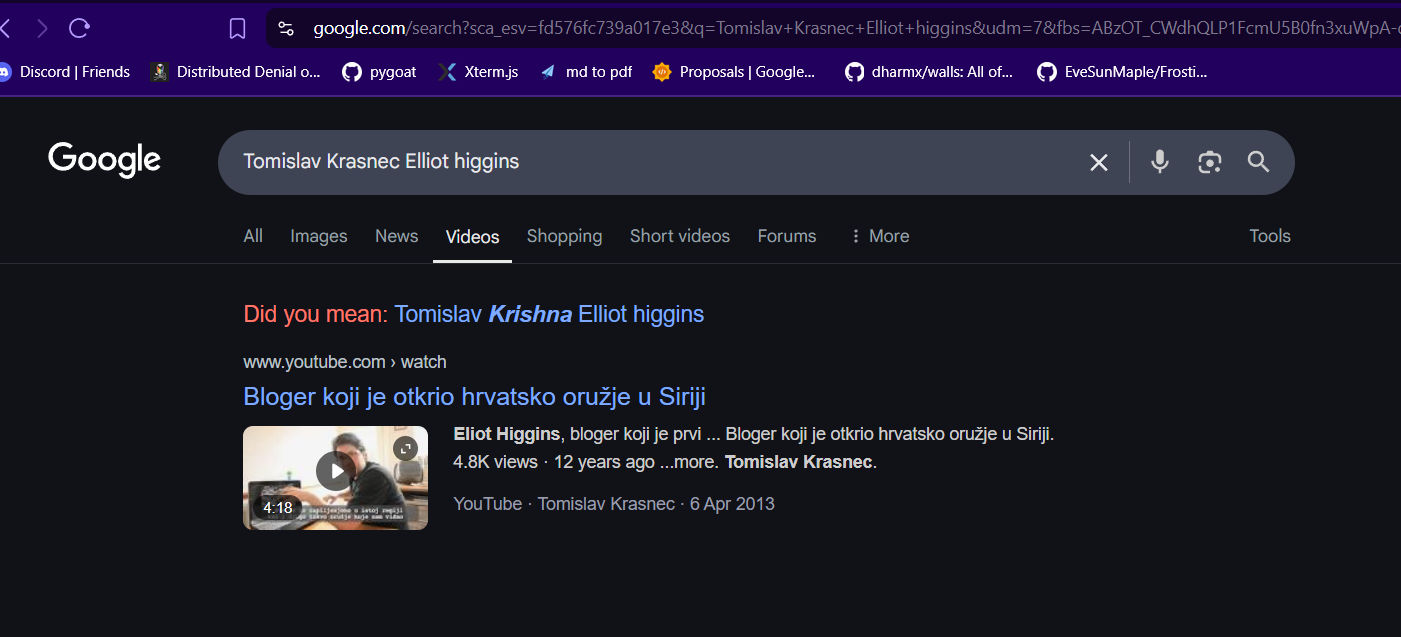Bookmark this page
This screenshot has height=637, width=1401.
pos(237,29)
